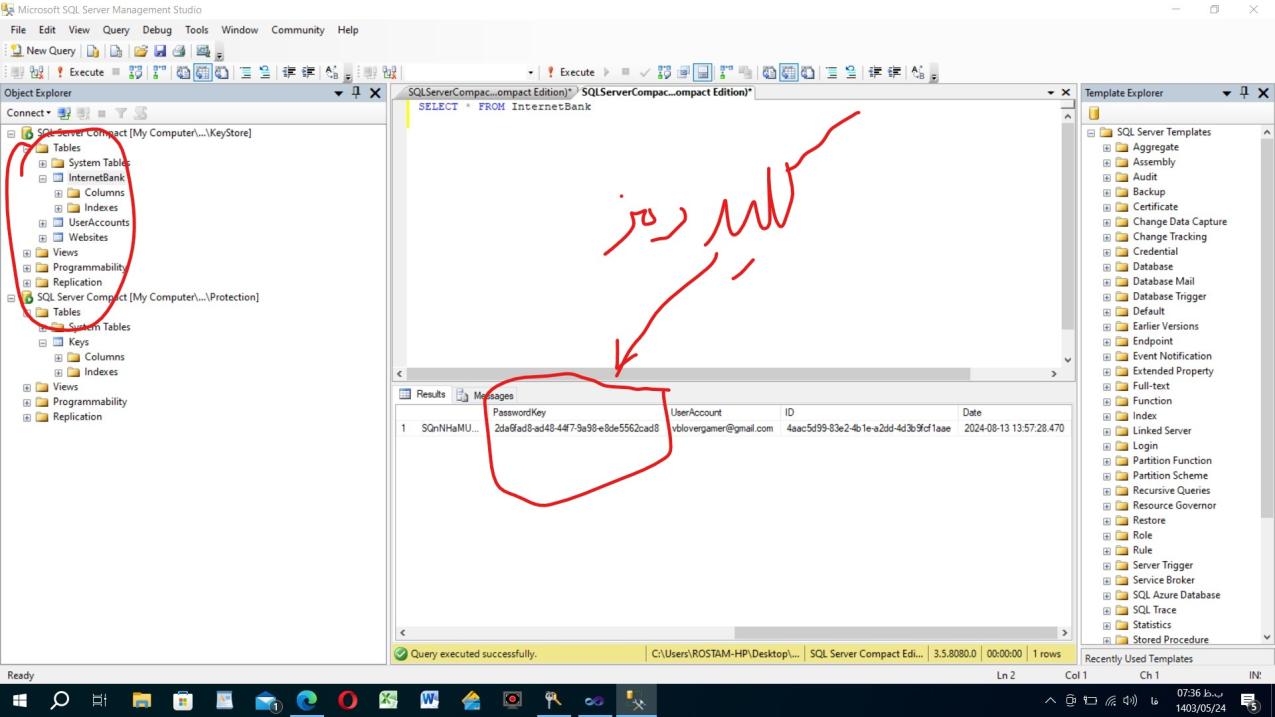Click the Print icon in toolbar
Screen dimensions: 1275x717
[x=179, y=51]
